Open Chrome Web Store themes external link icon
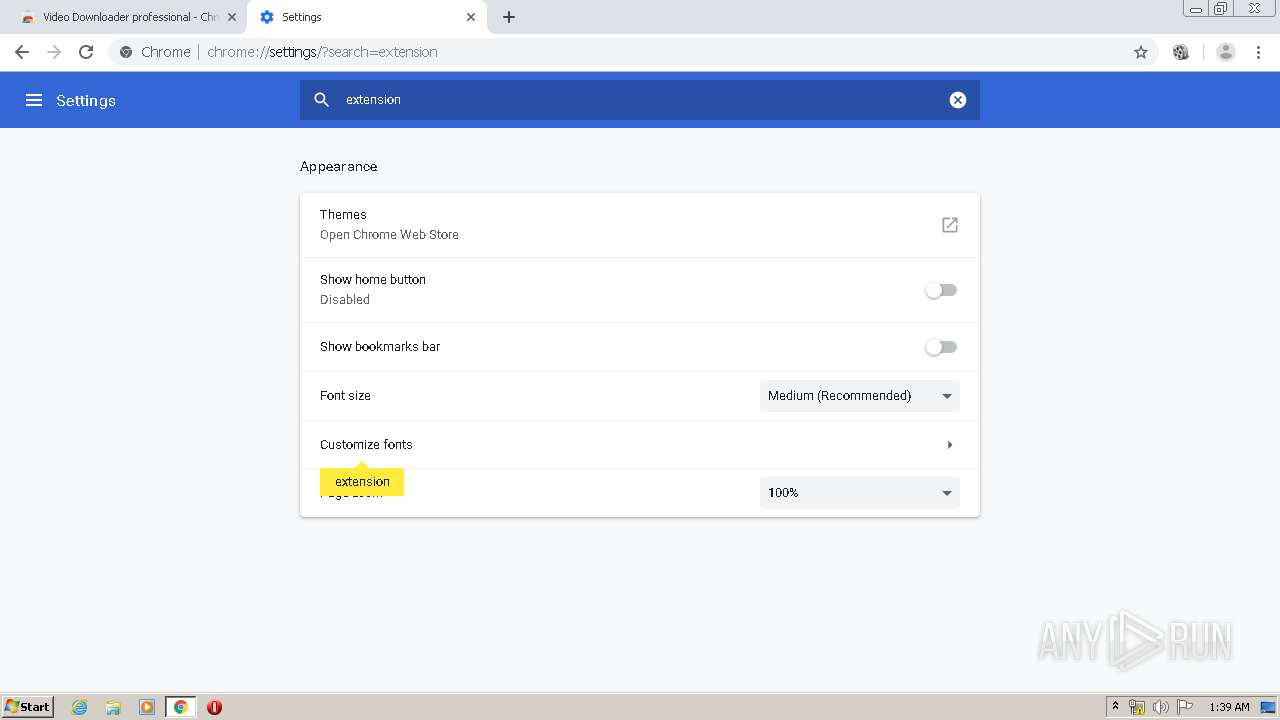The width and height of the screenshot is (1280, 720). pyautogui.click(x=950, y=225)
